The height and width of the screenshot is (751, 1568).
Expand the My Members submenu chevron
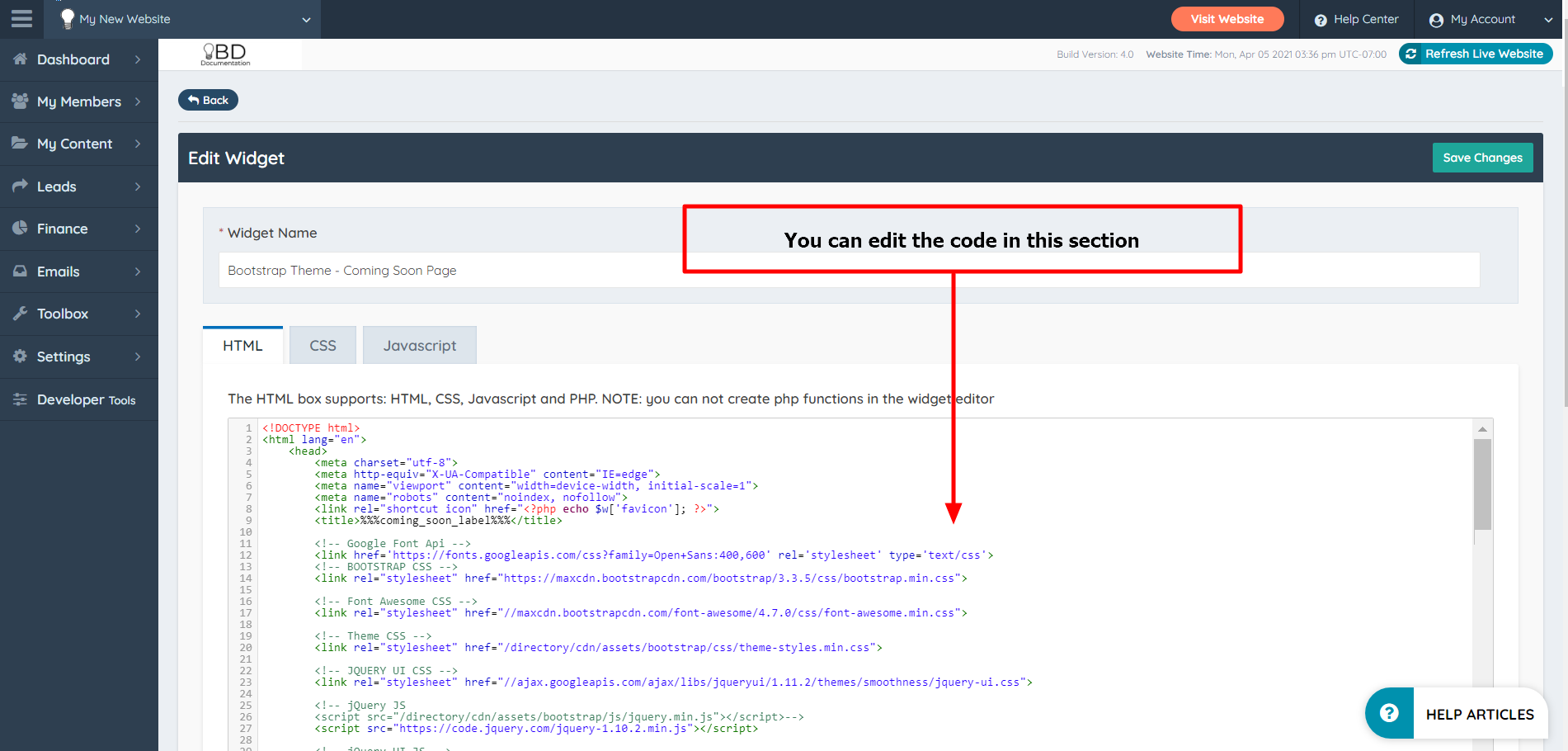pos(138,102)
